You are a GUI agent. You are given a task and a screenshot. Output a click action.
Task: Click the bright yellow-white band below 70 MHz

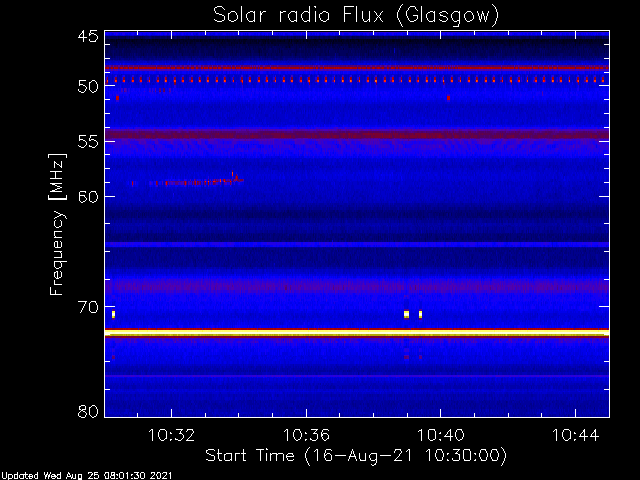tap(357, 333)
